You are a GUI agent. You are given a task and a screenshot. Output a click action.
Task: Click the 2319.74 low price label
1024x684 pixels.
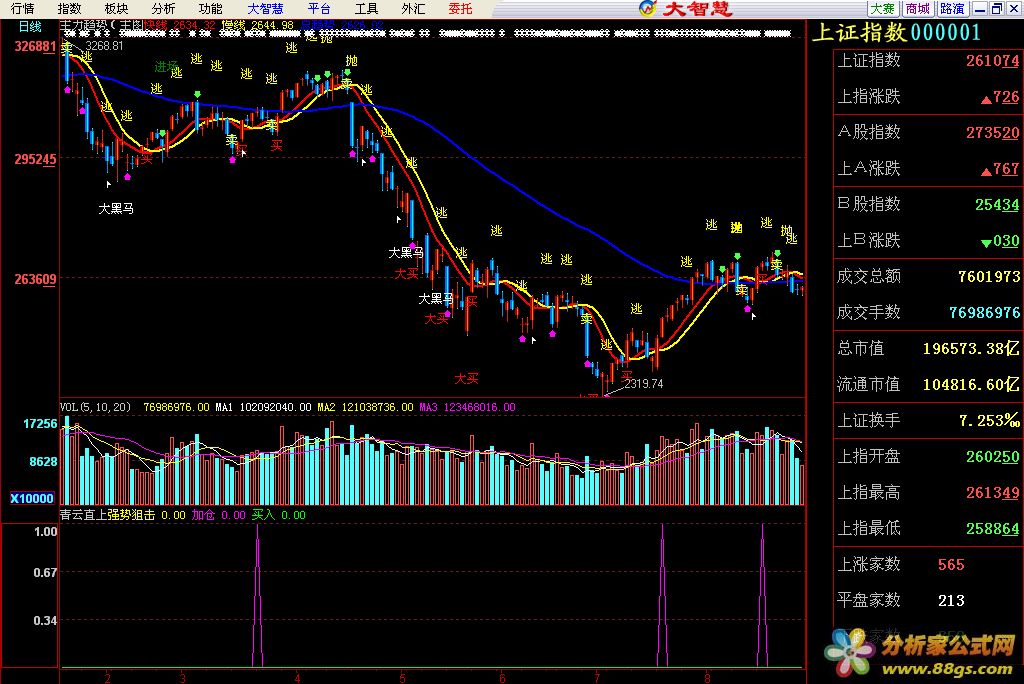click(x=644, y=383)
